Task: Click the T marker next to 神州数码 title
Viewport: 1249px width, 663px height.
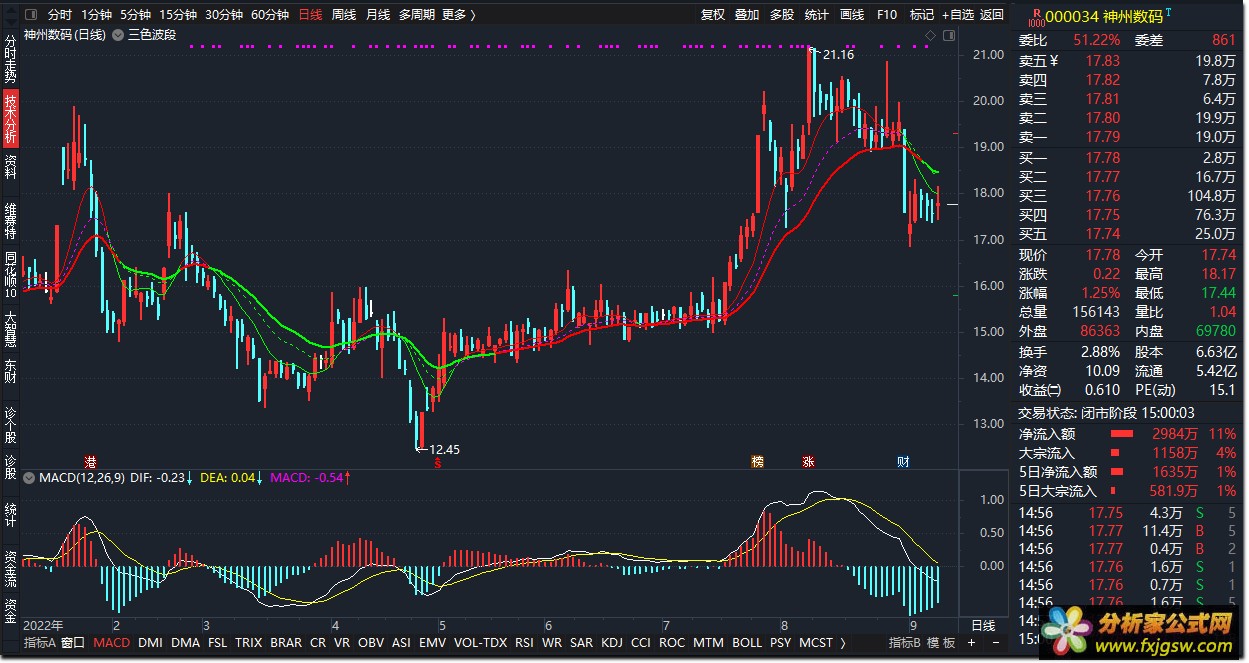Action: click(x=1169, y=13)
